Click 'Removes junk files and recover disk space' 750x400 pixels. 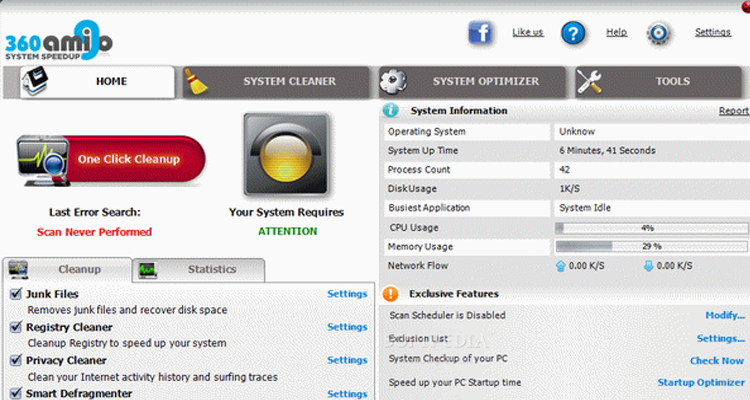(x=127, y=310)
